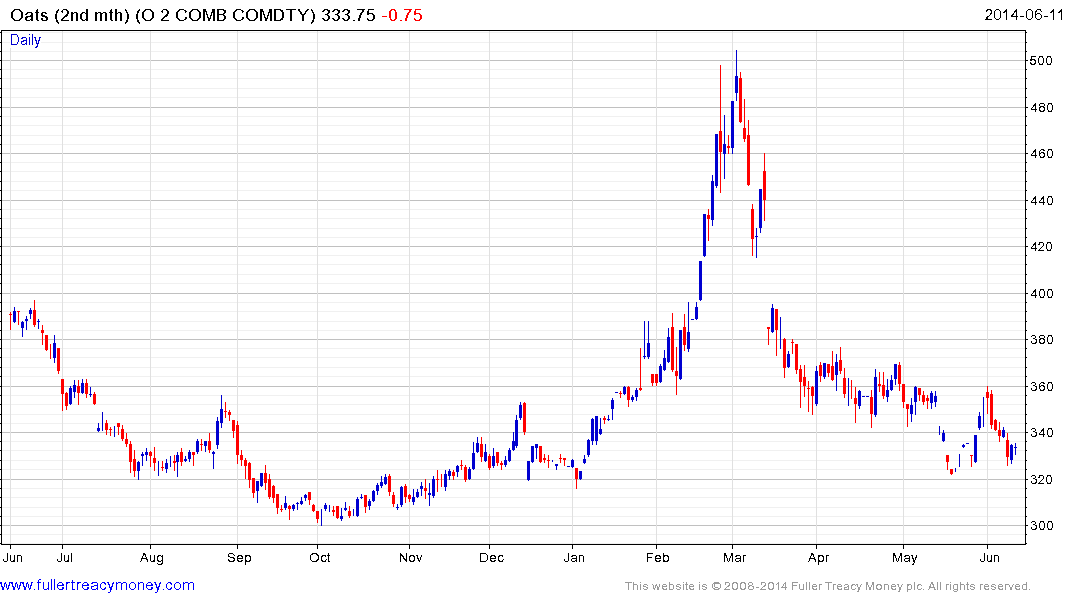This screenshot has height=600, width=1075.
Task: Click the 'Sep' month label on time axis
Action: [x=239, y=558]
